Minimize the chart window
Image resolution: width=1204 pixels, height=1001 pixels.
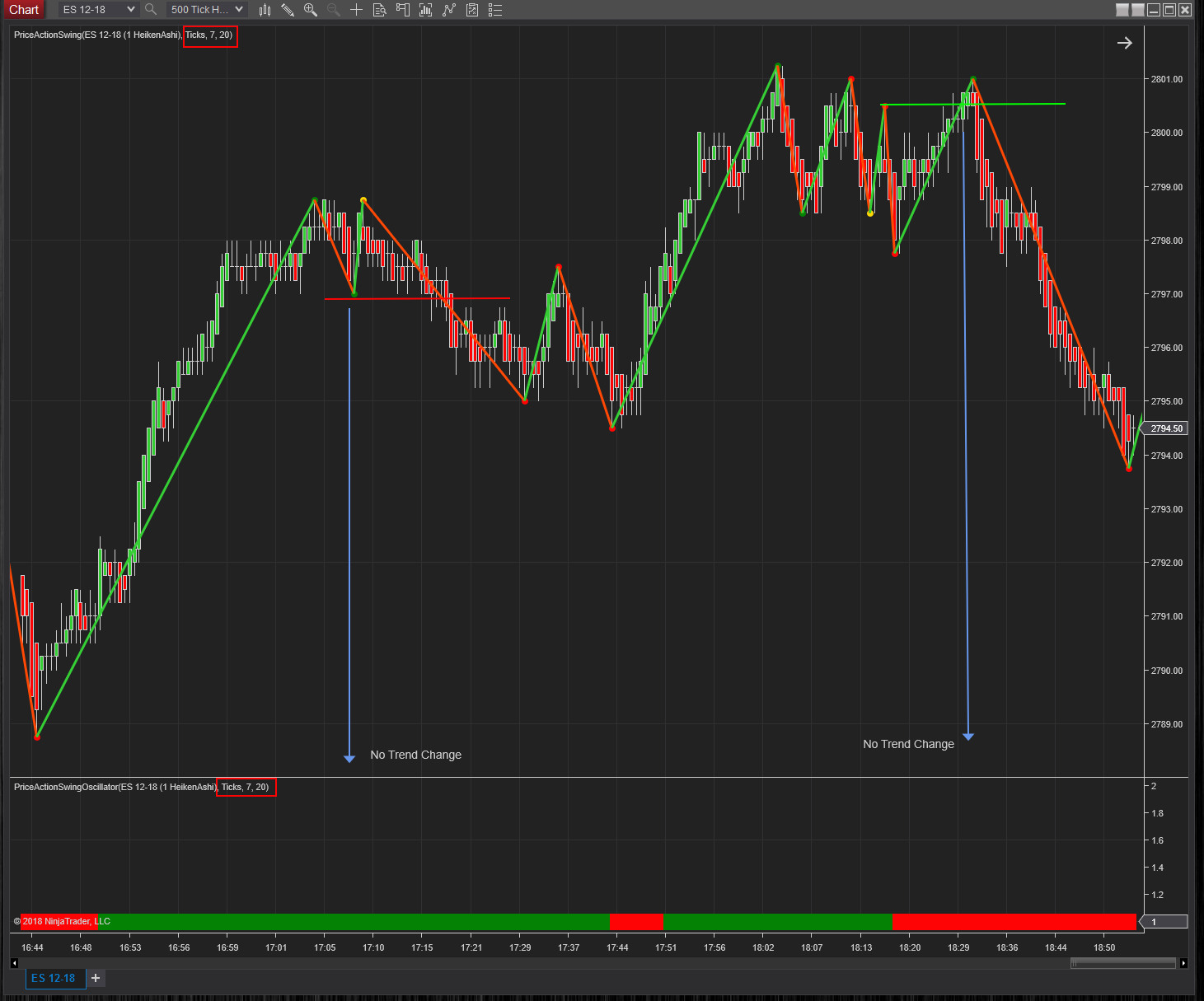pyautogui.click(x=1154, y=10)
